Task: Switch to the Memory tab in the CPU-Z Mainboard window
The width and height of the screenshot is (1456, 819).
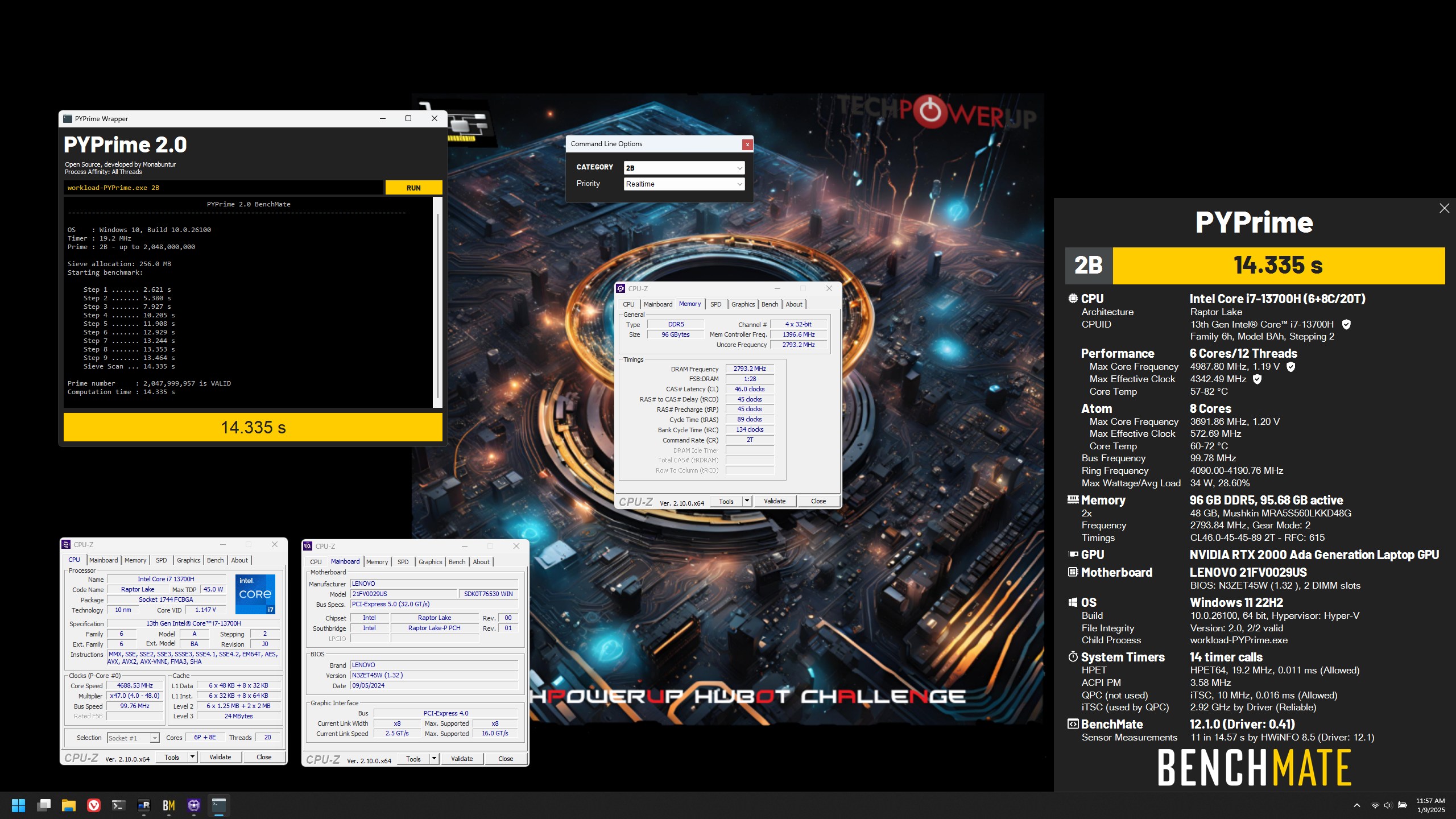Action: tap(377, 562)
